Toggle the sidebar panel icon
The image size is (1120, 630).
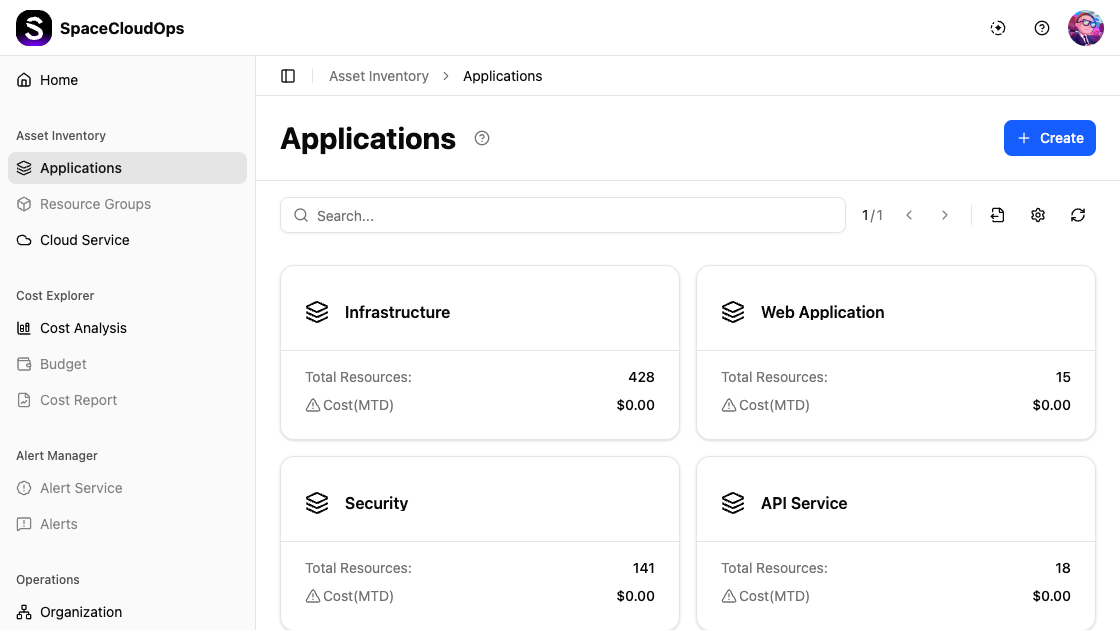(288, 76)
